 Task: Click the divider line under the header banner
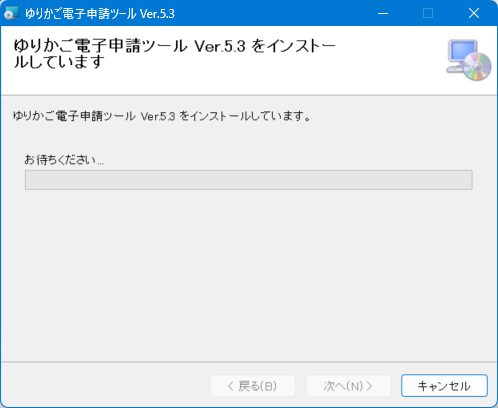[249, 95]
